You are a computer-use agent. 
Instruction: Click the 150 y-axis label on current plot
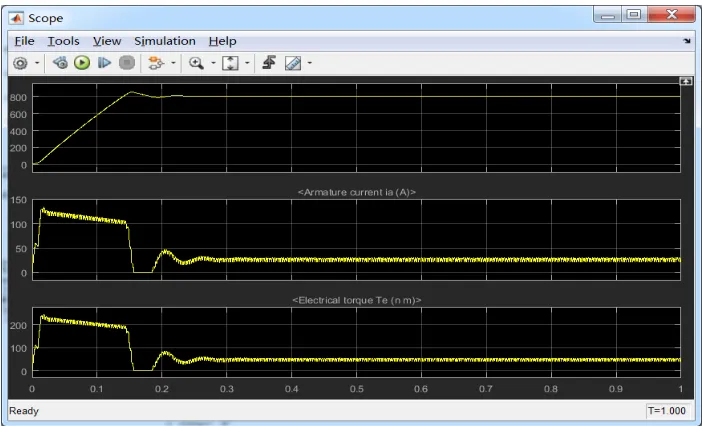point(18,200)
